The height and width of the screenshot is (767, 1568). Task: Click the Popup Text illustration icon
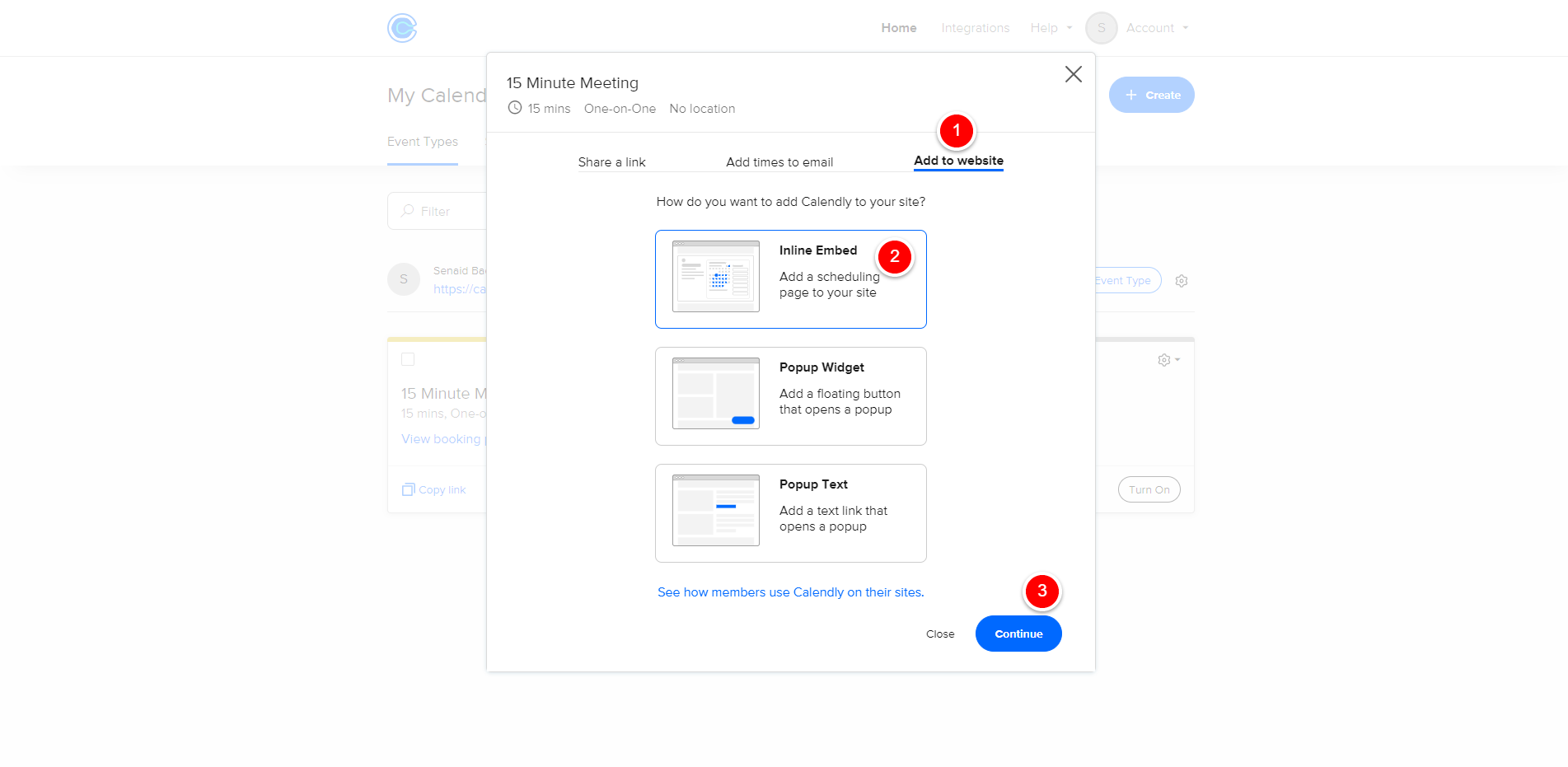[x=715, y=511]
